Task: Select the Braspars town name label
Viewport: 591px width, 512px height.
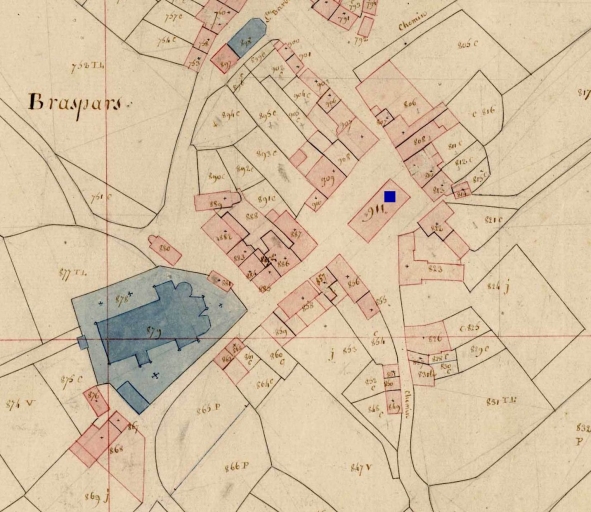Action: point(78,104)
